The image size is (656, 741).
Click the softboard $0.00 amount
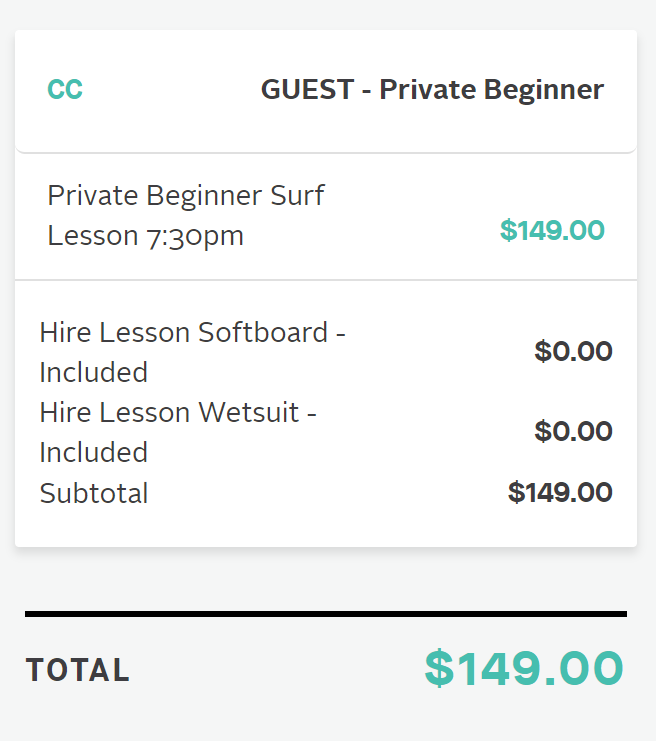click(573, 351)
